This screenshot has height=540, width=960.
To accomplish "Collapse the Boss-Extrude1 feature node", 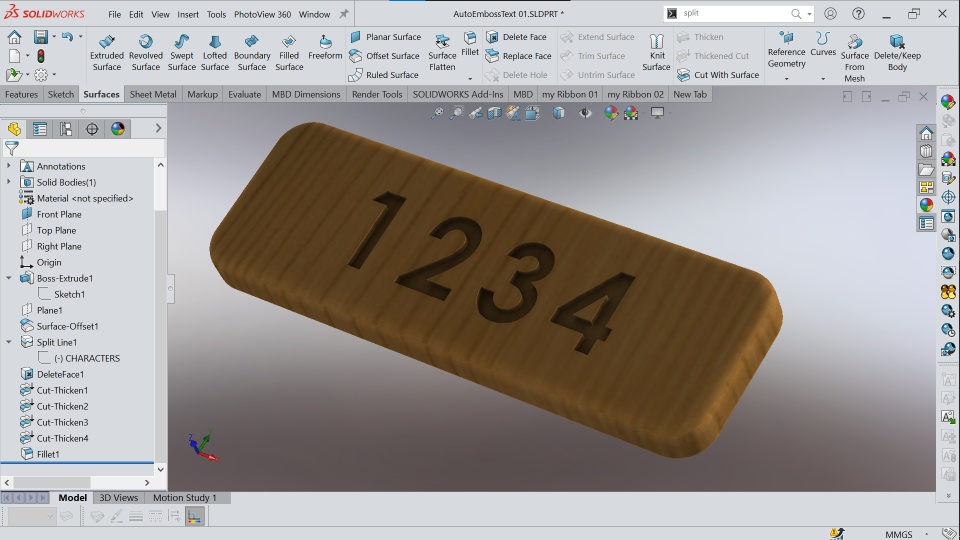I will (x=9, y=278).
